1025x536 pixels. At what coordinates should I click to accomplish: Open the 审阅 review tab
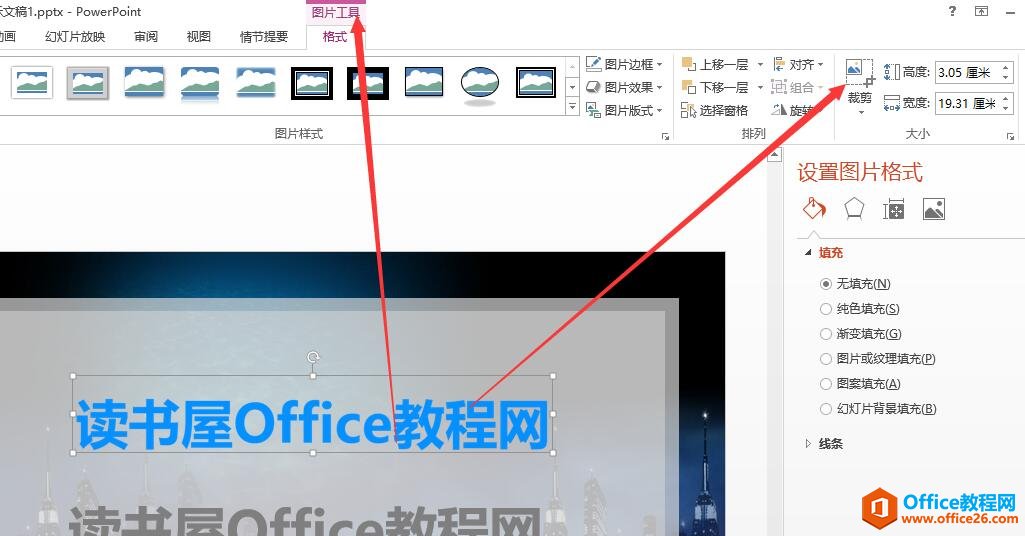(146, 37)
